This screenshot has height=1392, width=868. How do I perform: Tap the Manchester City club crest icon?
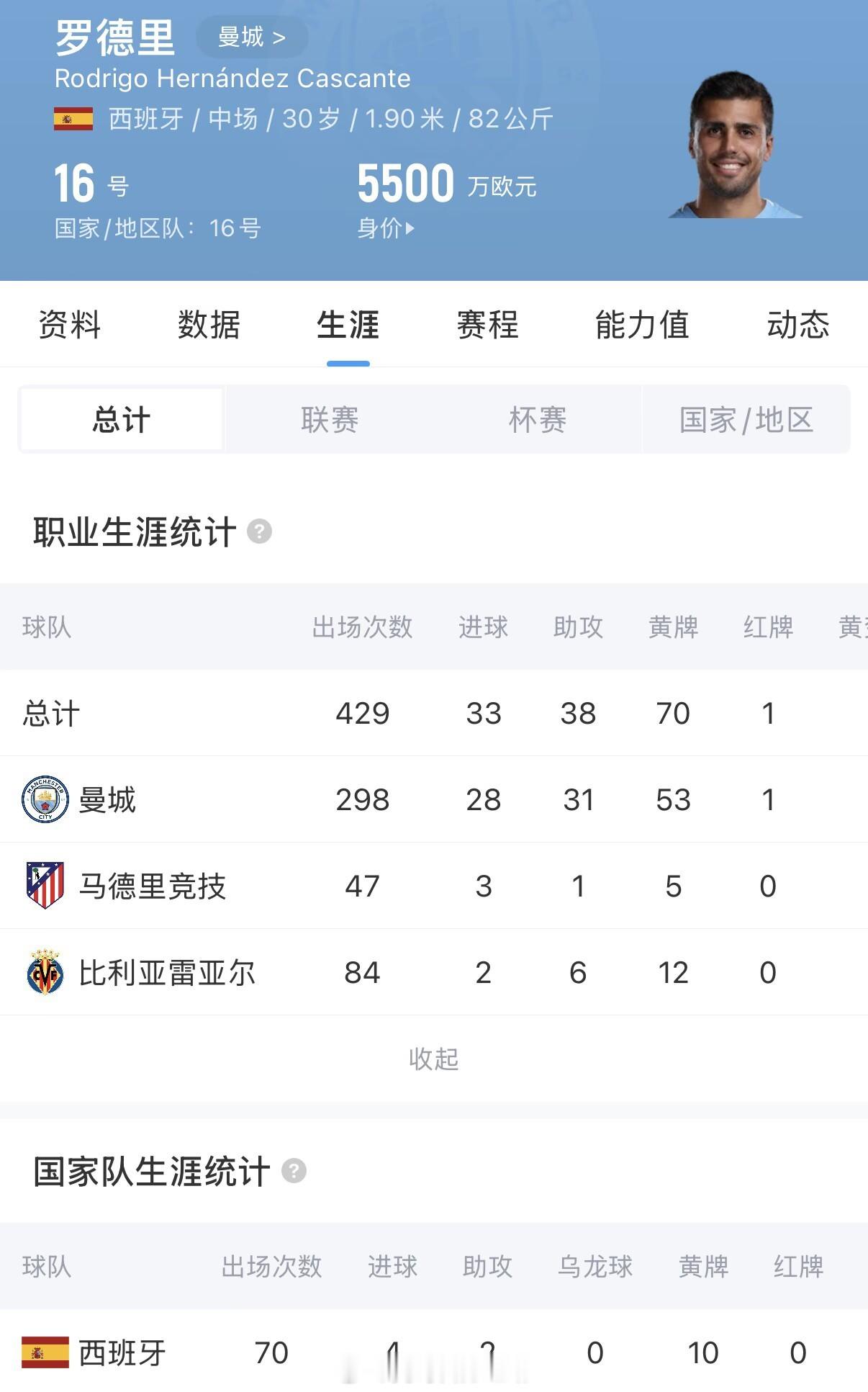(45, 799)
